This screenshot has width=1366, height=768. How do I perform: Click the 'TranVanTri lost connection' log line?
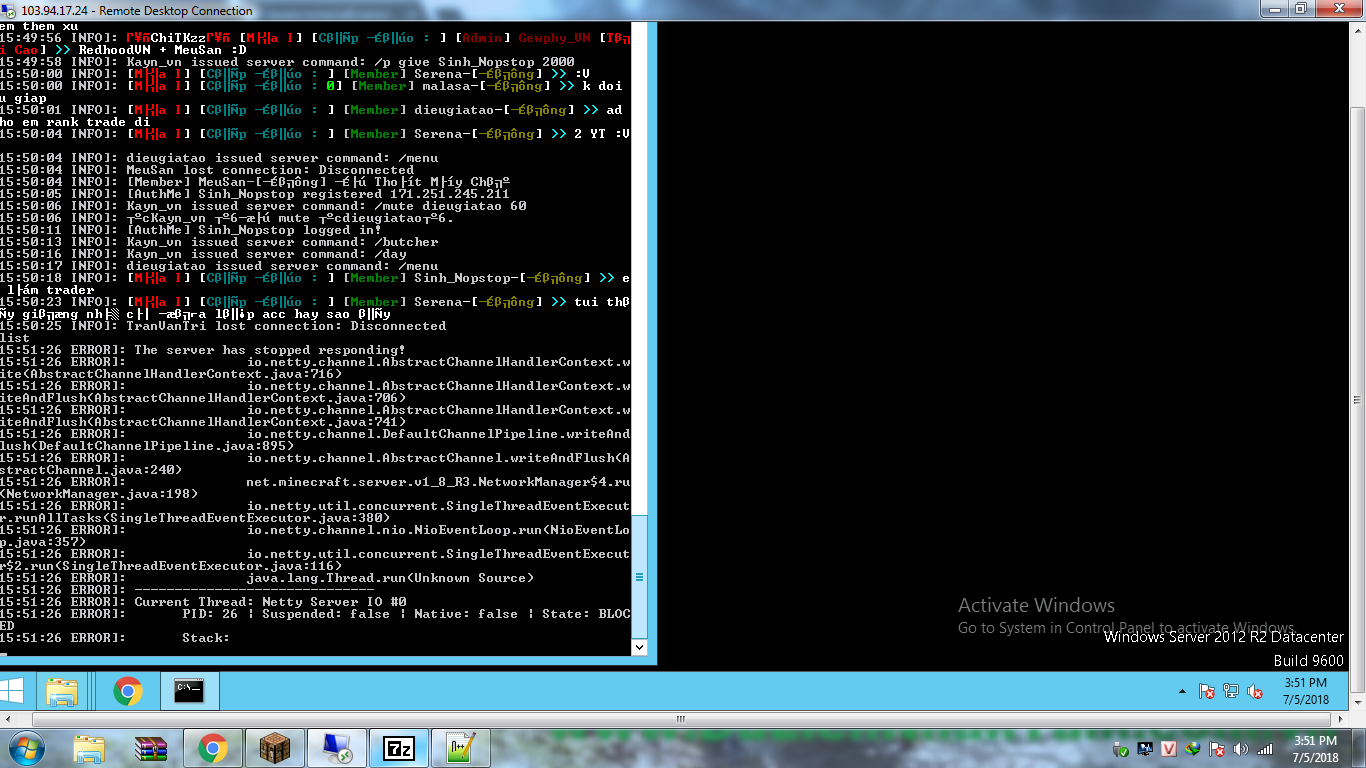pyautogui.click(x=223, y=326)
